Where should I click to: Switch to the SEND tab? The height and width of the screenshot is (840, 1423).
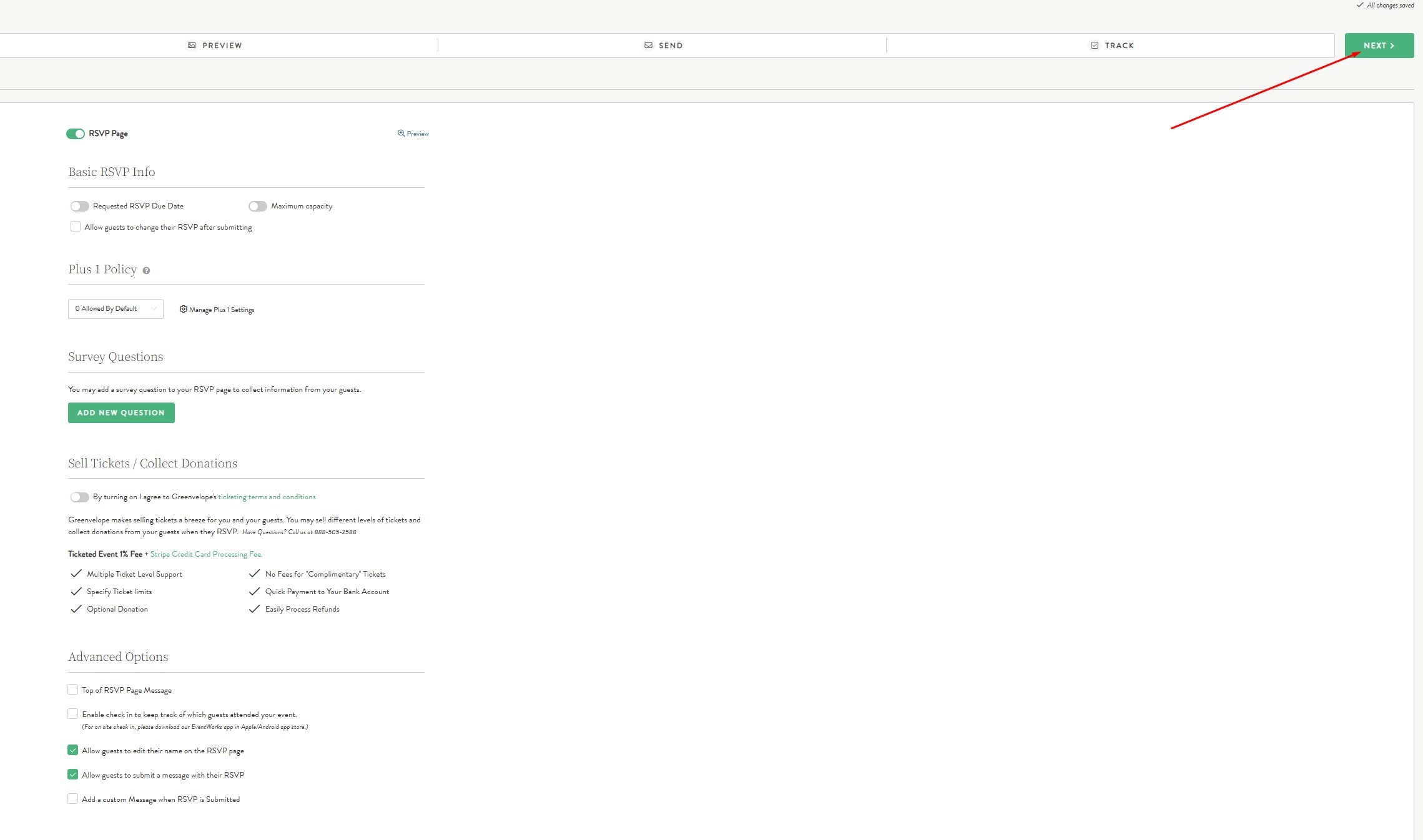[663, 46]
